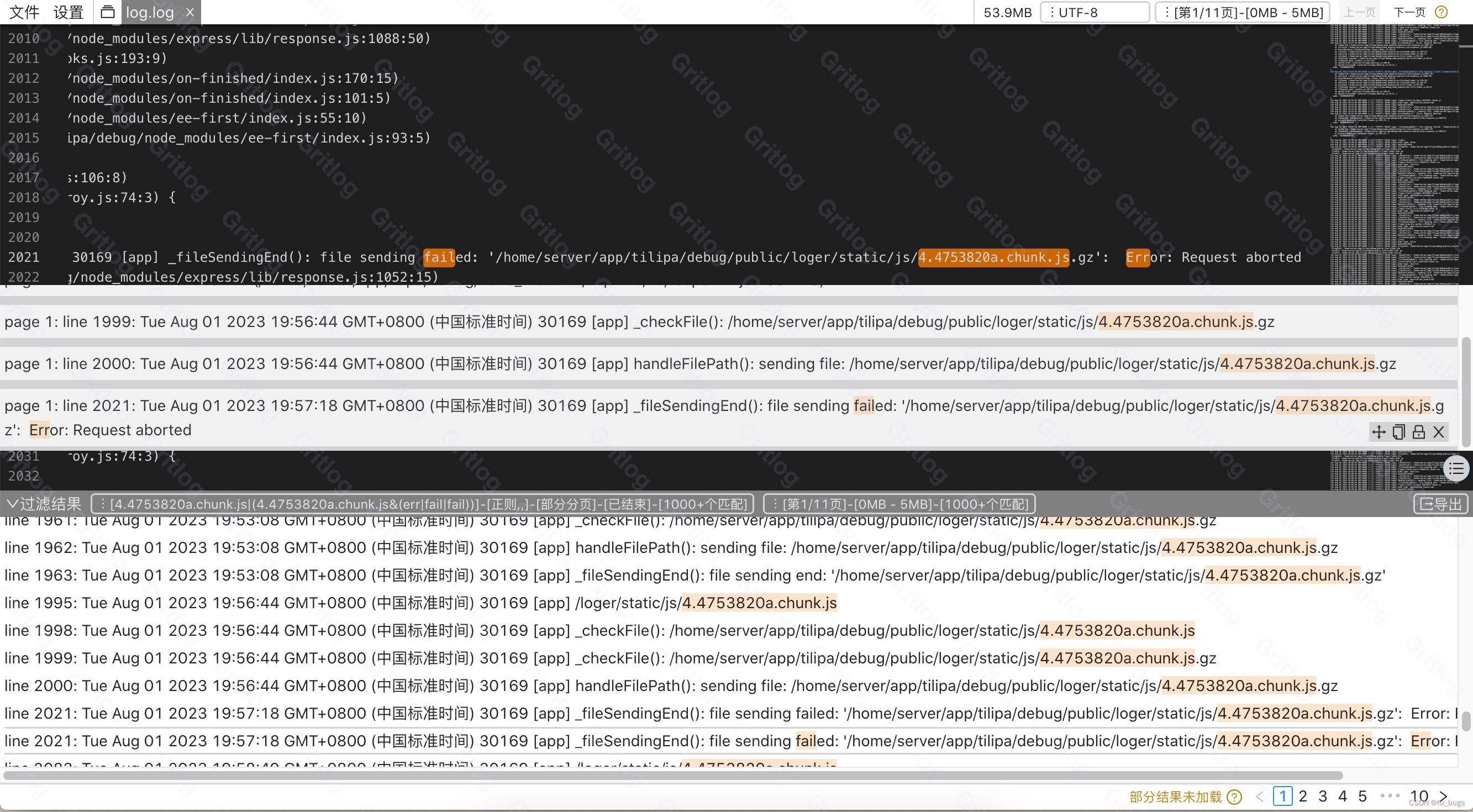This screenshot has height=812, width=1473.
Task: Click the next page arrow in pagination
Action: pos(1443,796)
